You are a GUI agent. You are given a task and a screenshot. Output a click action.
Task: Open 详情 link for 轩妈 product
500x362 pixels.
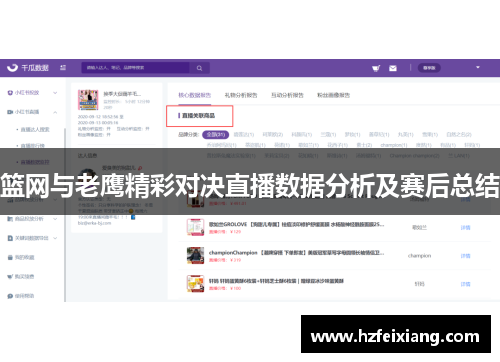tap(465, 284)
